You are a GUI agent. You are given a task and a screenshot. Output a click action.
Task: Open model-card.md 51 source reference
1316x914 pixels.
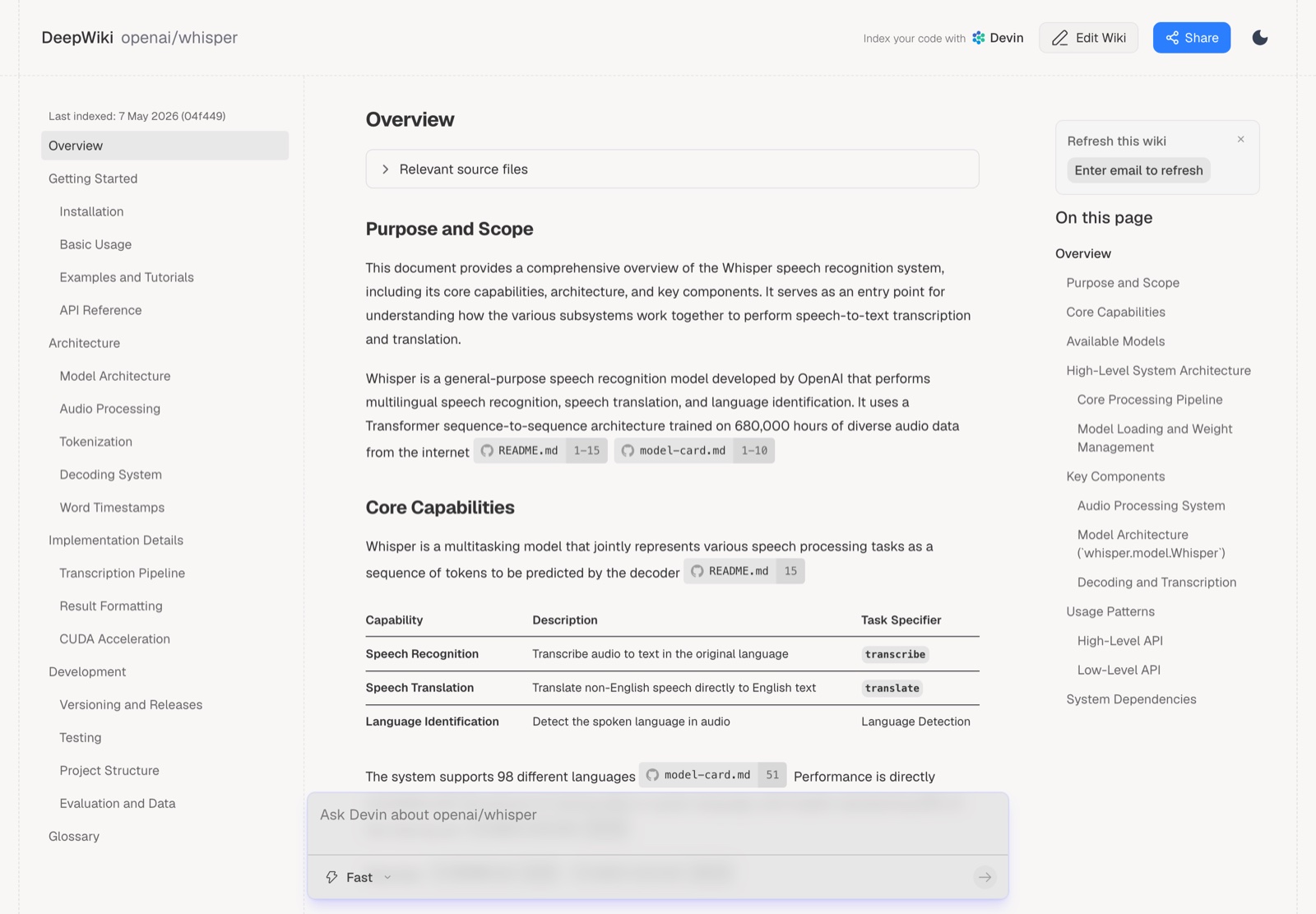coord(712,775)
